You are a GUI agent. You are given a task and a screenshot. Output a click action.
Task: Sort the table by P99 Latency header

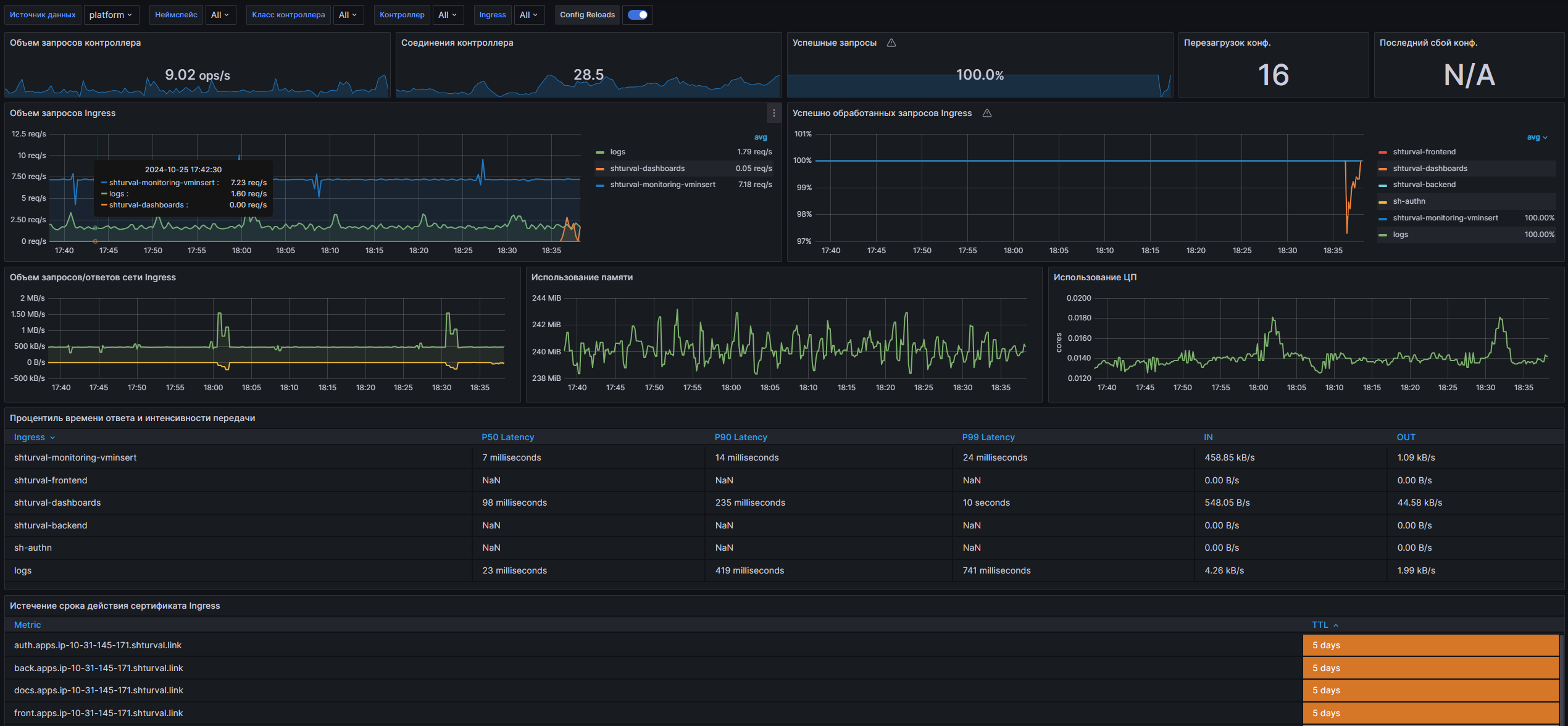[988, 437]
